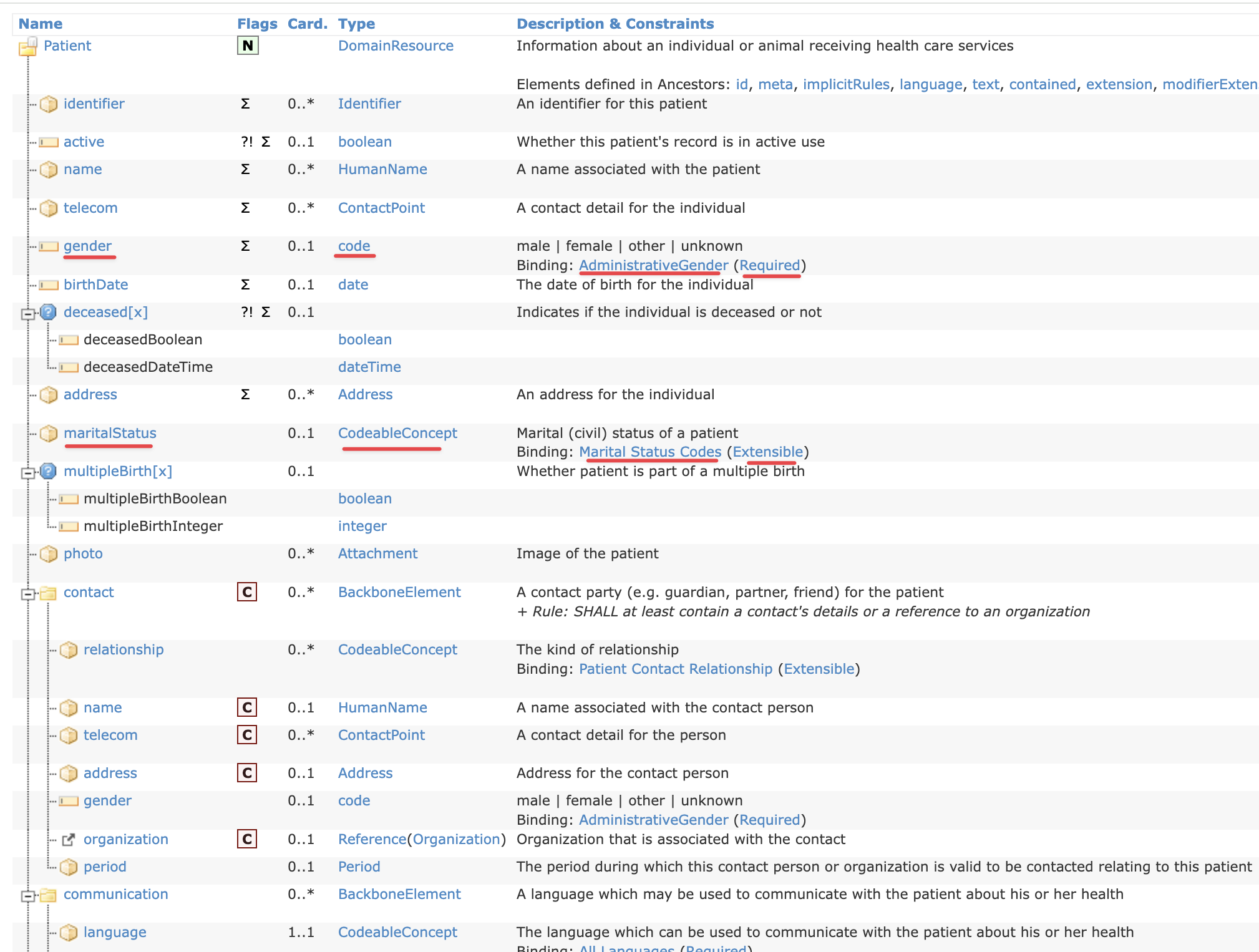Open the communication element link

click(x=115, y=894)
